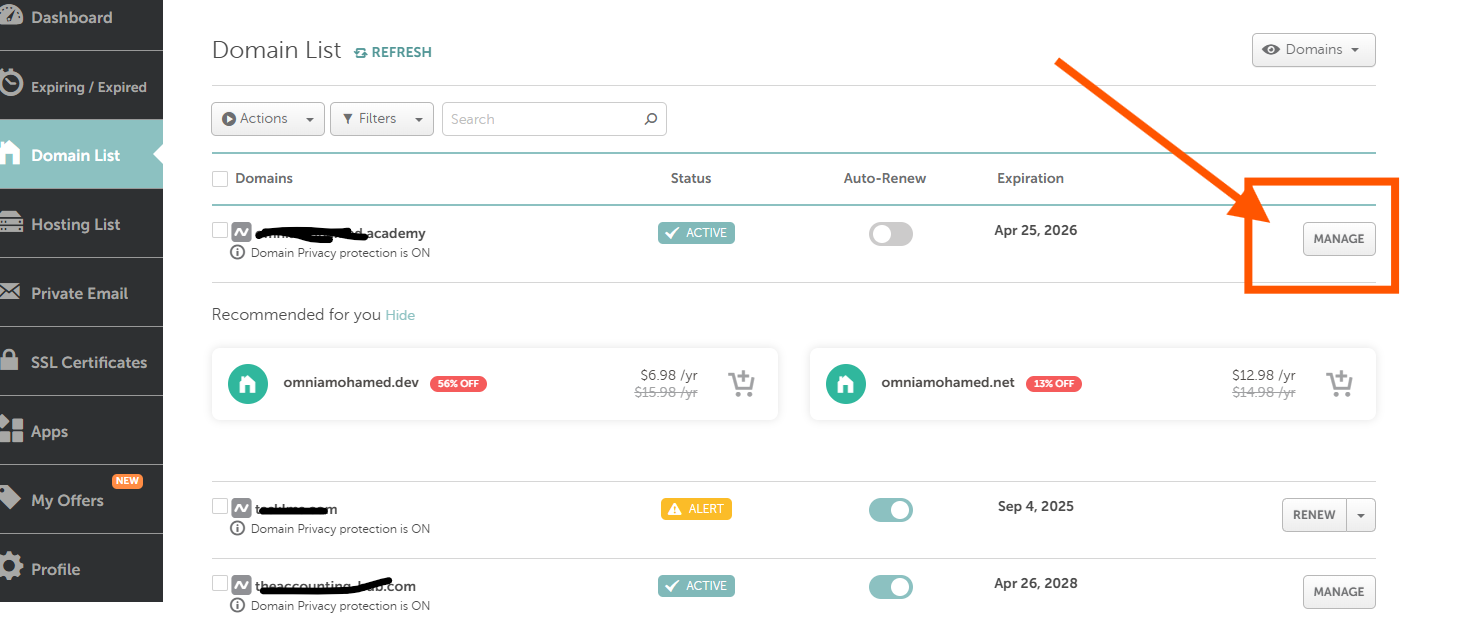Click the green house icon for omniamohamed.dev
The height and width of the screenshot is (637, 1462).
click(x=248, y=384)
